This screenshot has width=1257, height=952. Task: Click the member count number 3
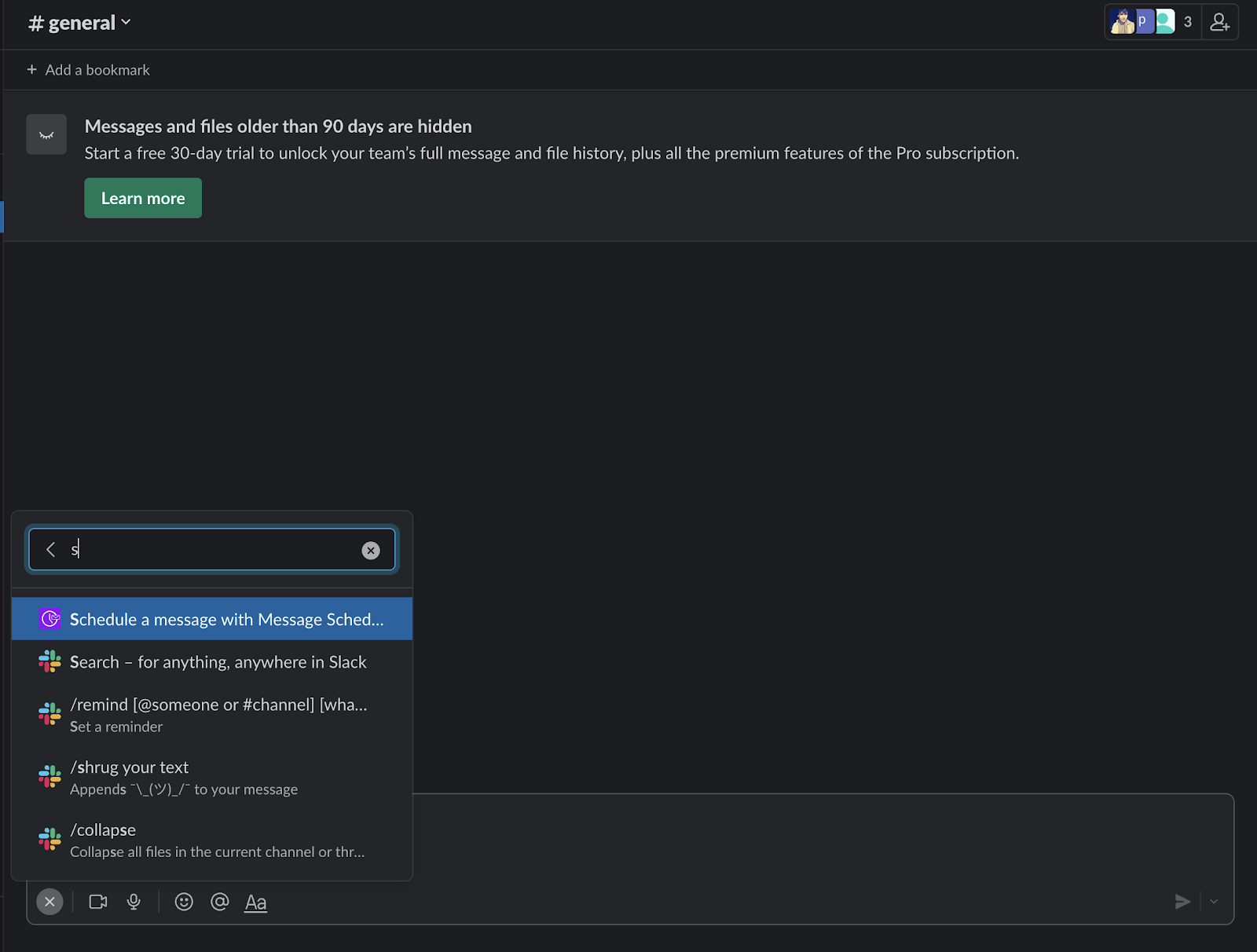click(x=1188, y=22)
